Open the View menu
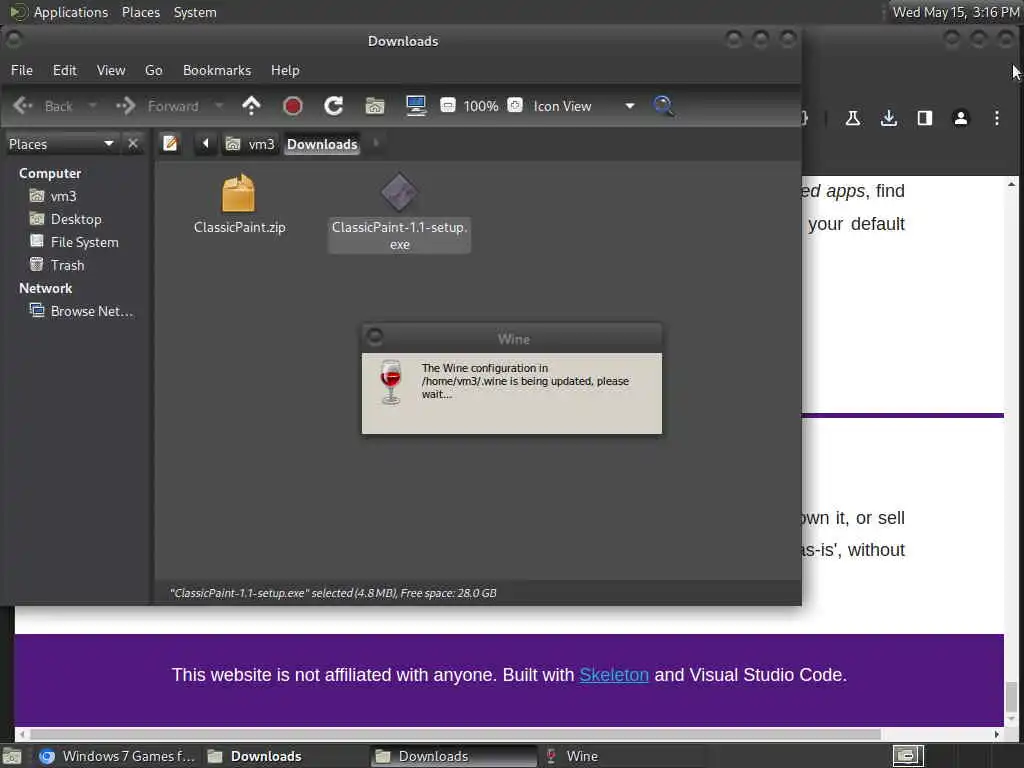1024x768 pixels. point(111,70)
